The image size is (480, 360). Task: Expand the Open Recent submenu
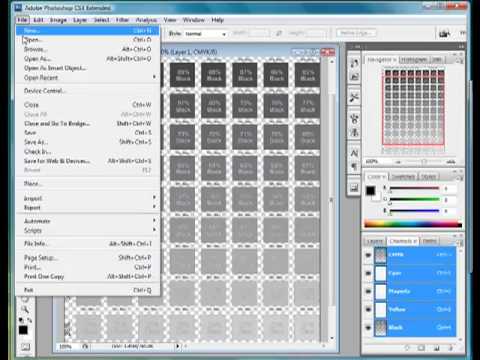click(x=154, y=77)
